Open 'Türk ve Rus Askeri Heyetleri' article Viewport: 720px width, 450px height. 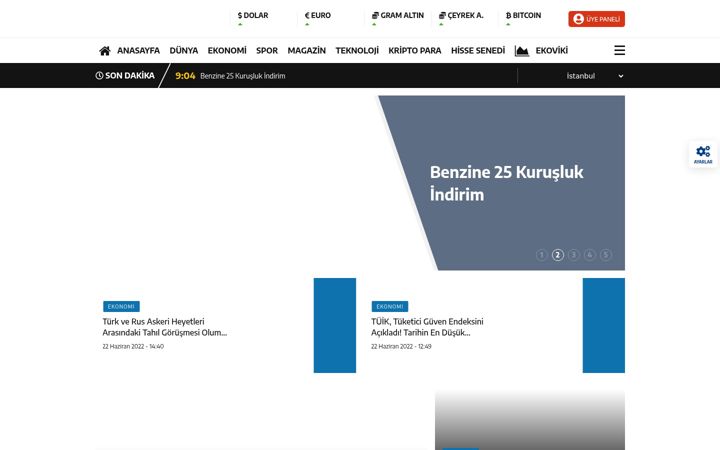tap(164, 327)
